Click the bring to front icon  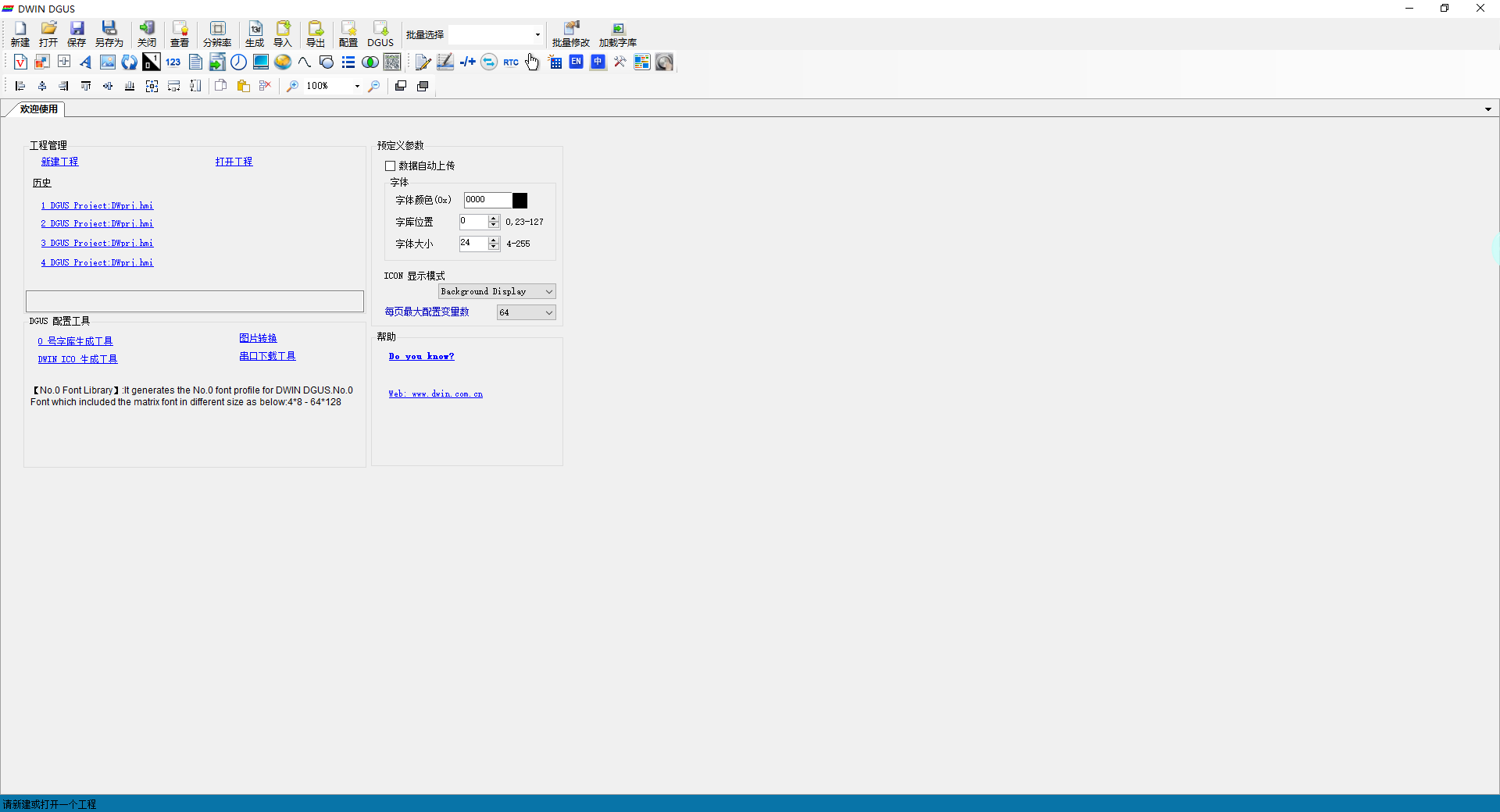point(401,86)
